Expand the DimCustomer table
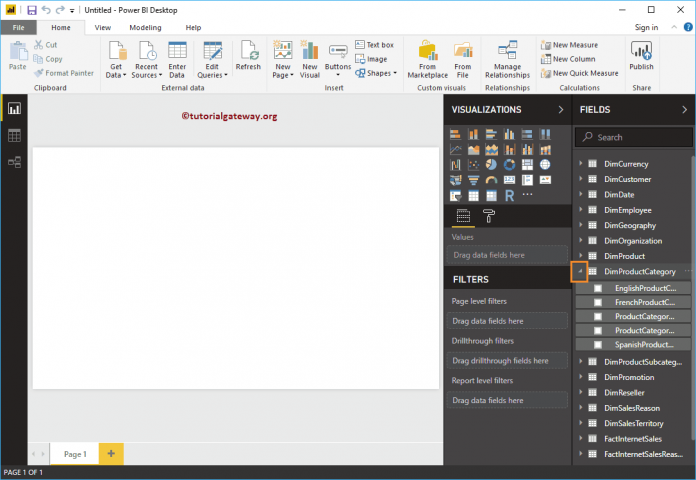The height and width of the screenshot is (480, 696). tap(580, 179)
